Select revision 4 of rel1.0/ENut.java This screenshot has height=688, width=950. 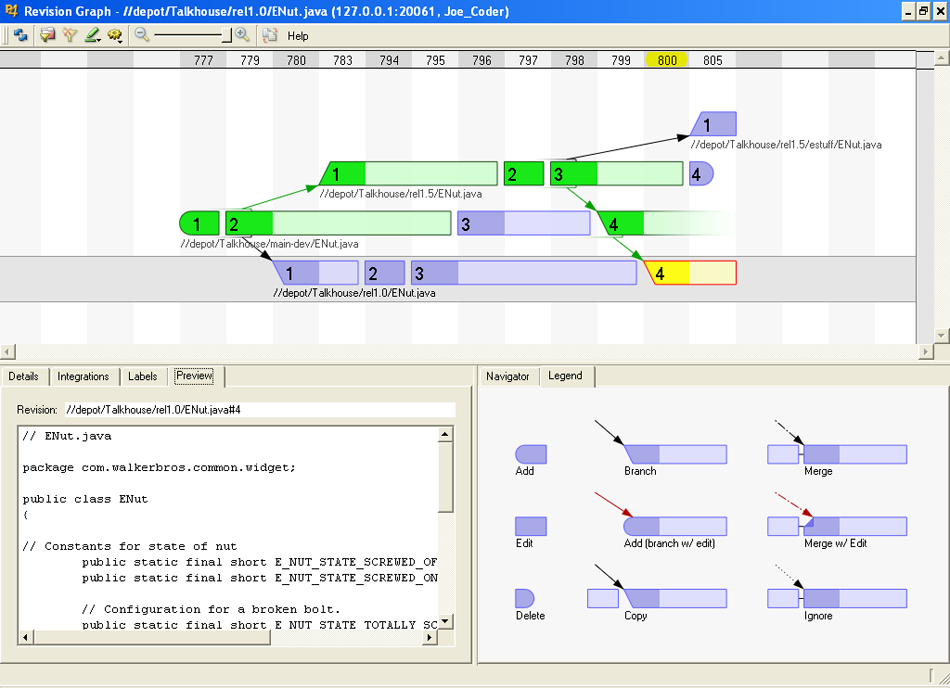(x=691, y=273)
